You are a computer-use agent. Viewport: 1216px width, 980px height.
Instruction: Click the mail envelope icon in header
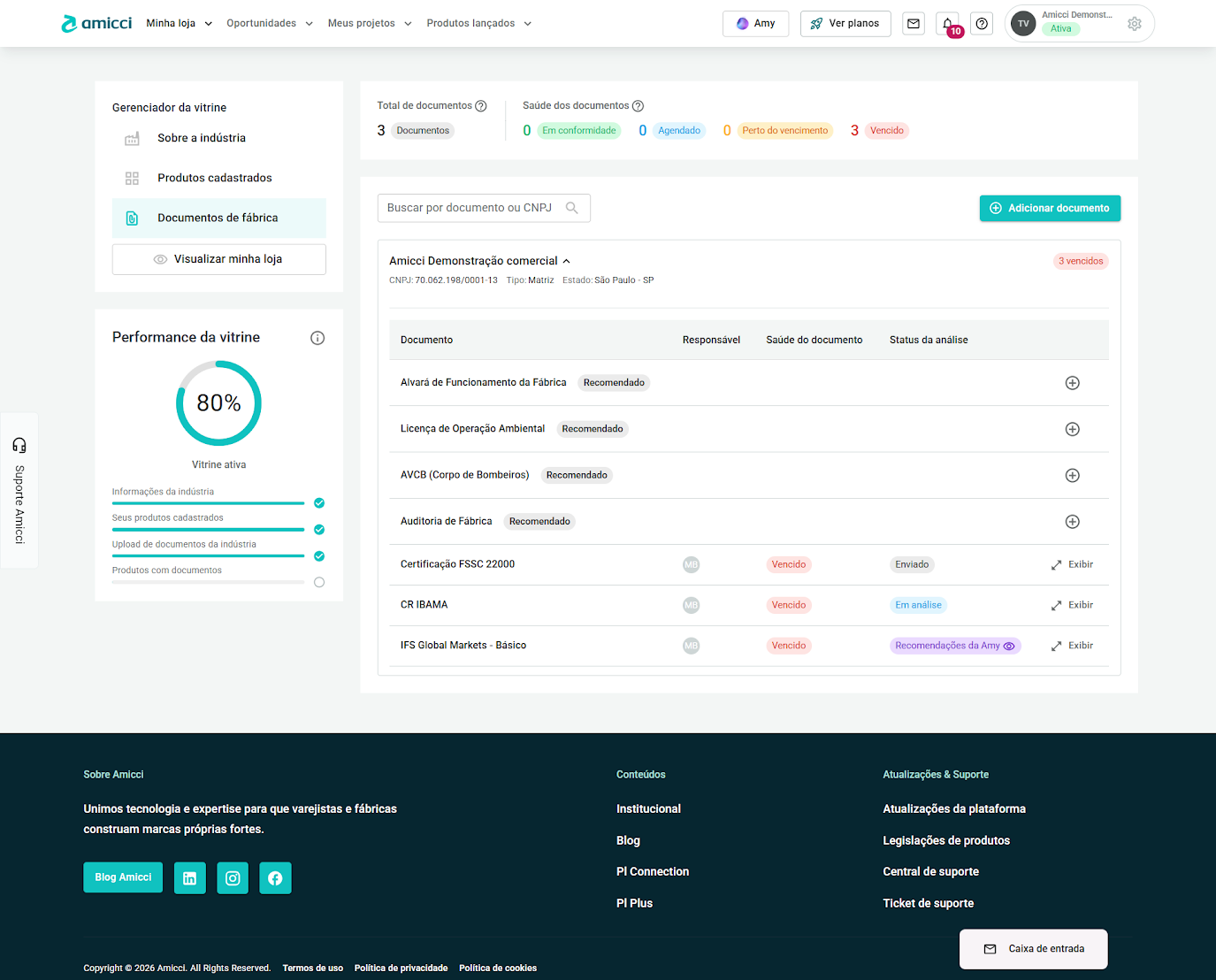[914, 24]
